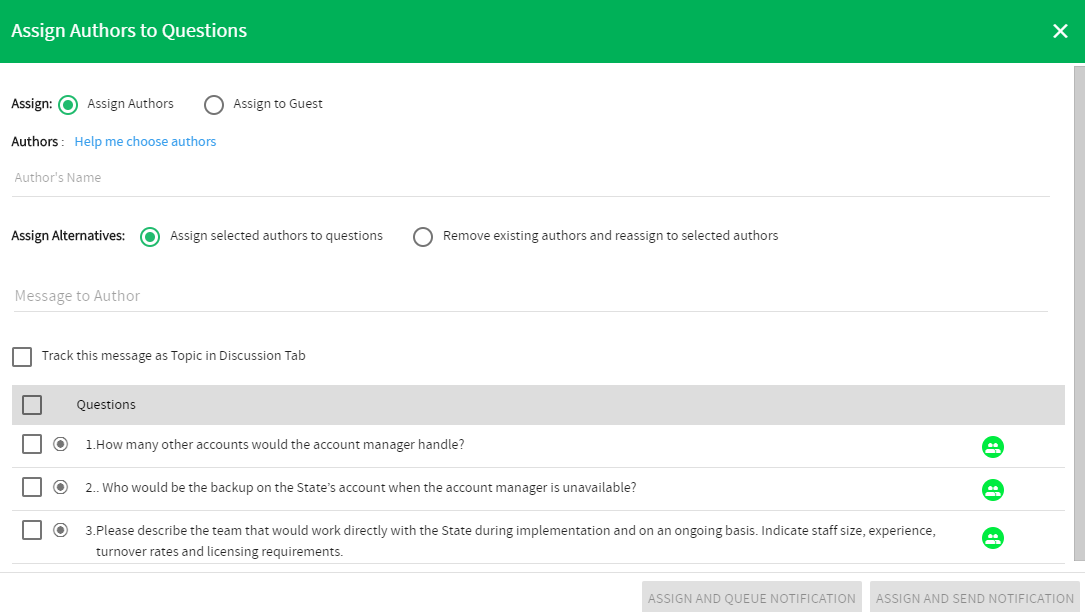Click the authors icon for question 2
Image resolution: width=1085 pixels, height=612 pixels.
pyautogui.click(x=992, y=489)
